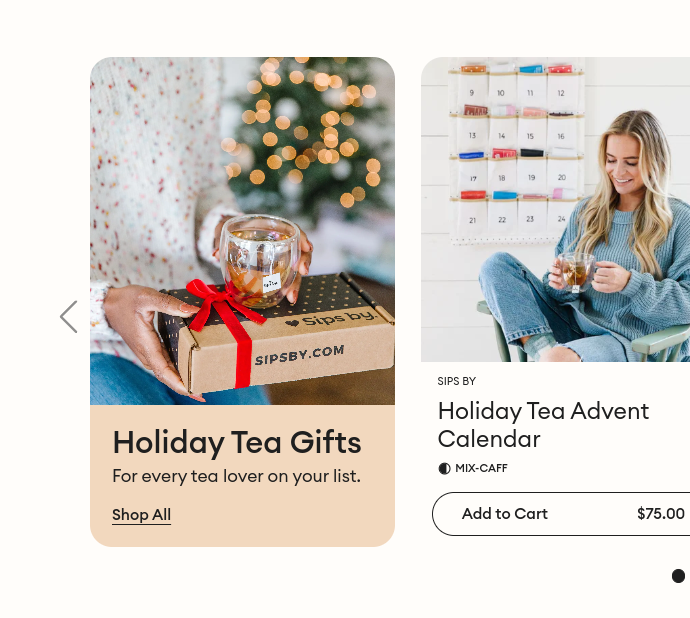Click the SIPS BY brand label
This screenshot has width=690, height=618.
[457, 381]
